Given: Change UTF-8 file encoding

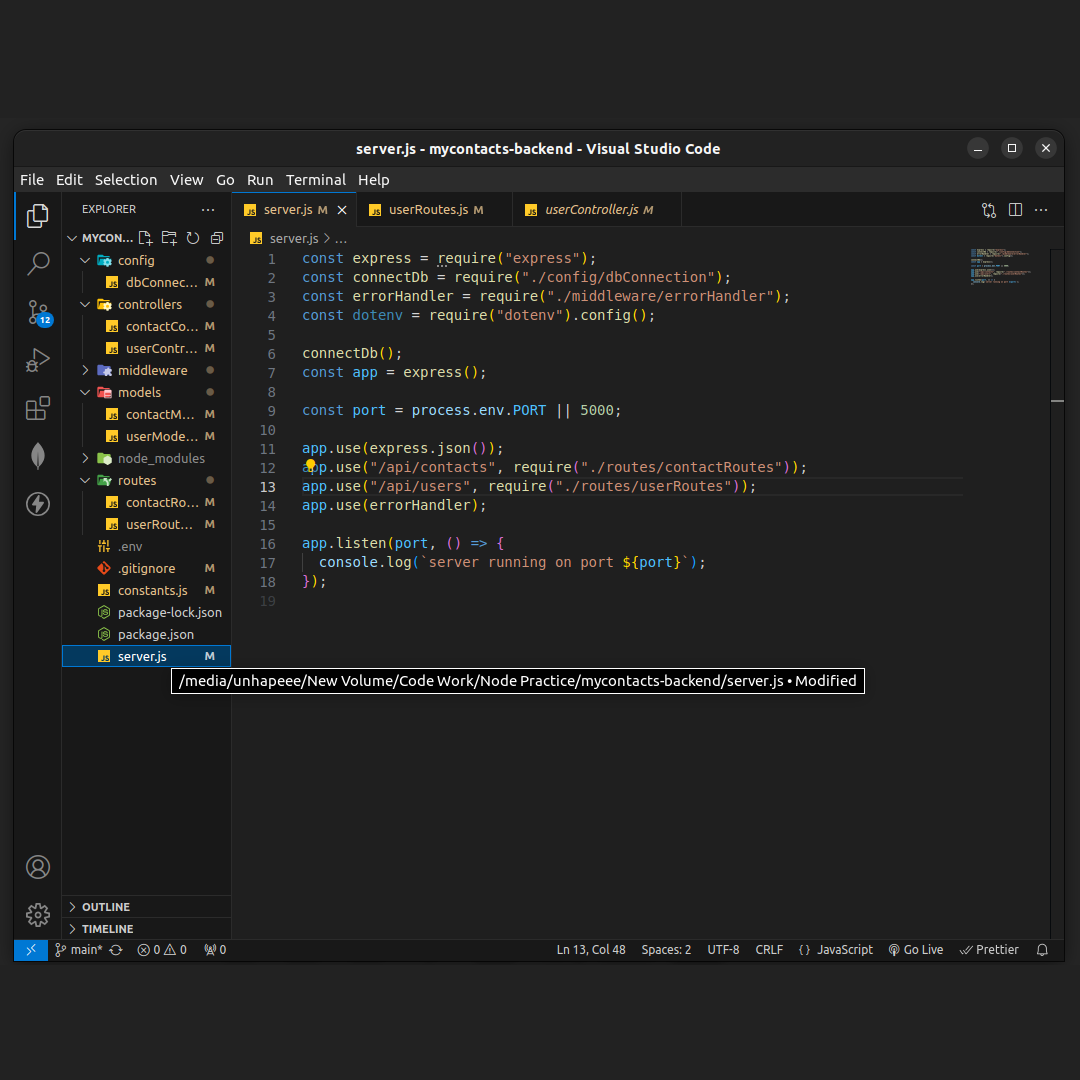Looking at the screenshot, I should (x=723, y=950).
